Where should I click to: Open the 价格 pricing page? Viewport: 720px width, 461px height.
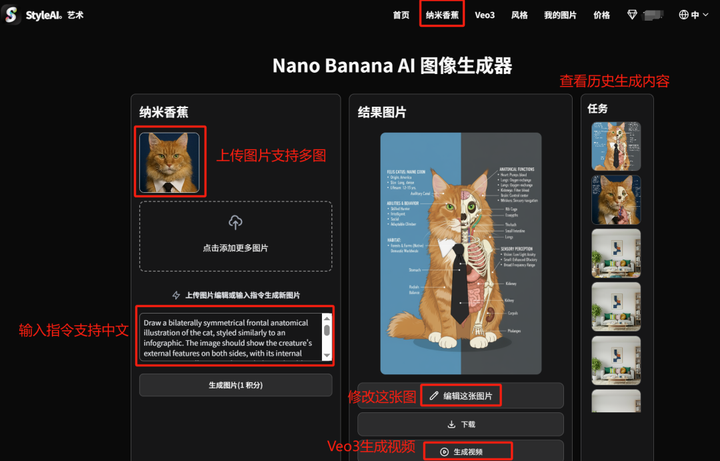602,15
